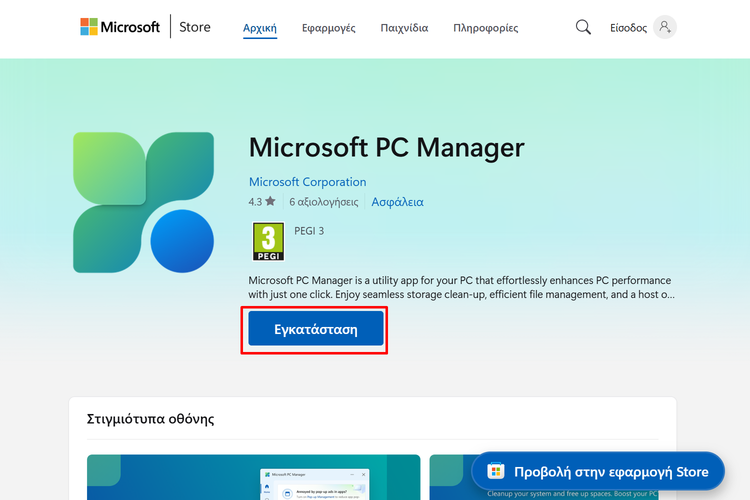Open the Store home link
This screenshot has height=500, width=750.
pos(195,27)
